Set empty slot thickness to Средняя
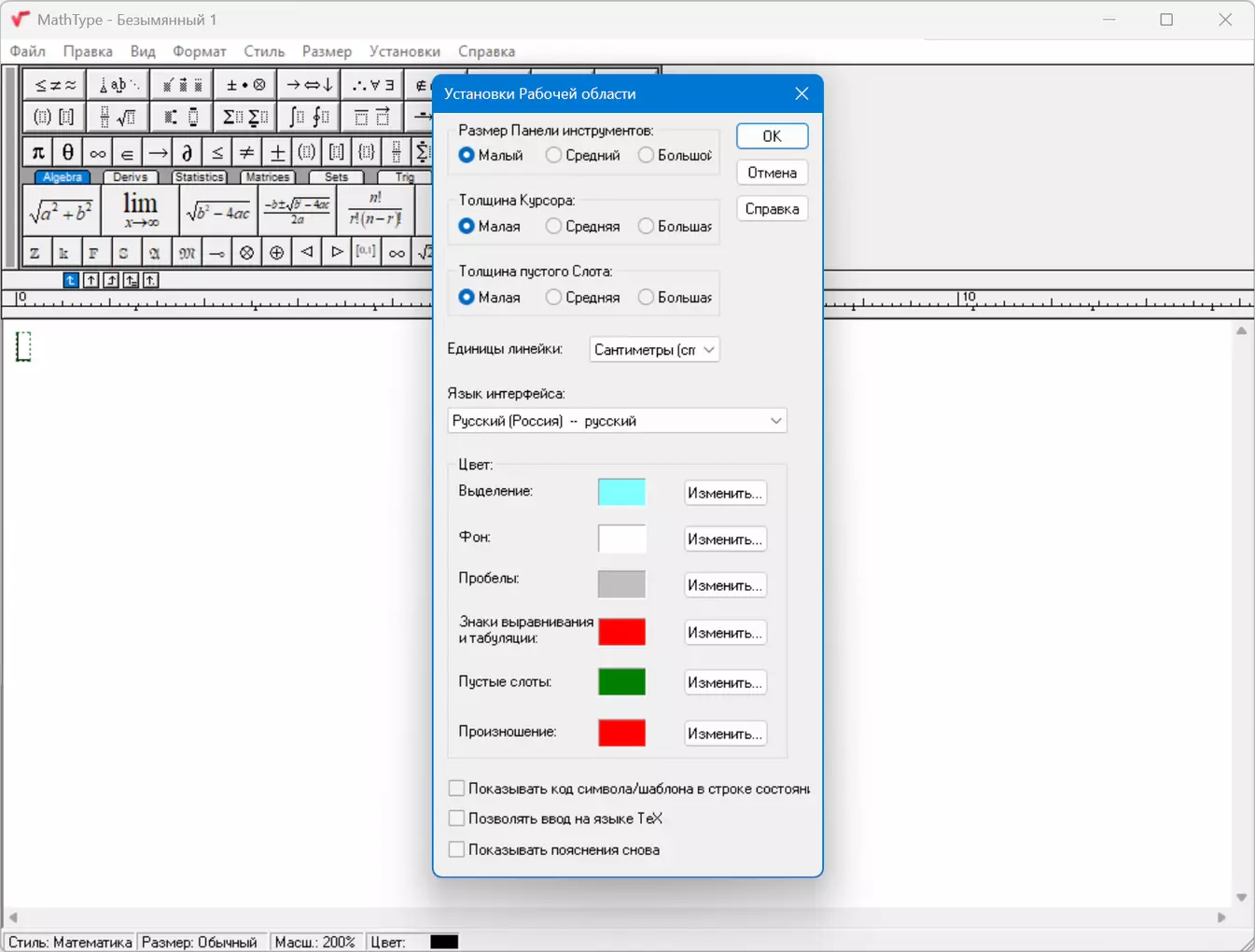Viewport: 1255px width, 952px height. (582, 297)
